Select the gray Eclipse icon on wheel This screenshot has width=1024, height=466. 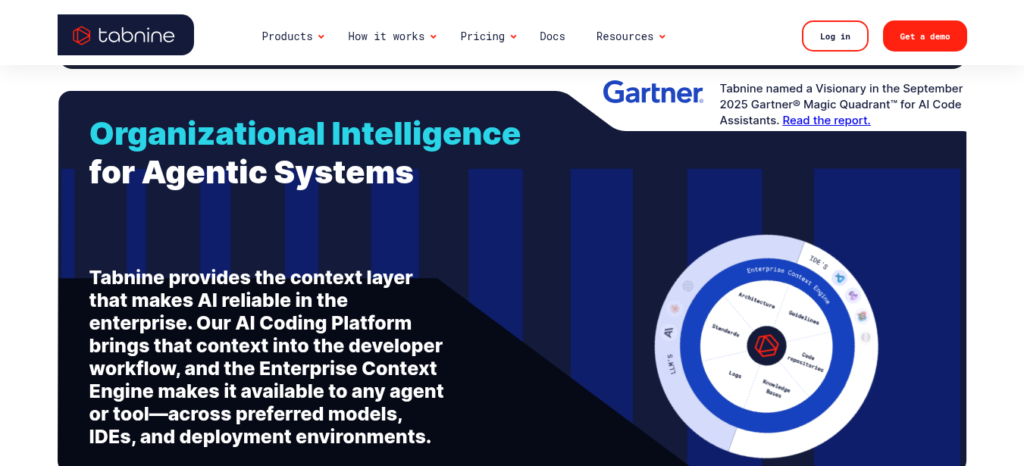tap(866, 337)
